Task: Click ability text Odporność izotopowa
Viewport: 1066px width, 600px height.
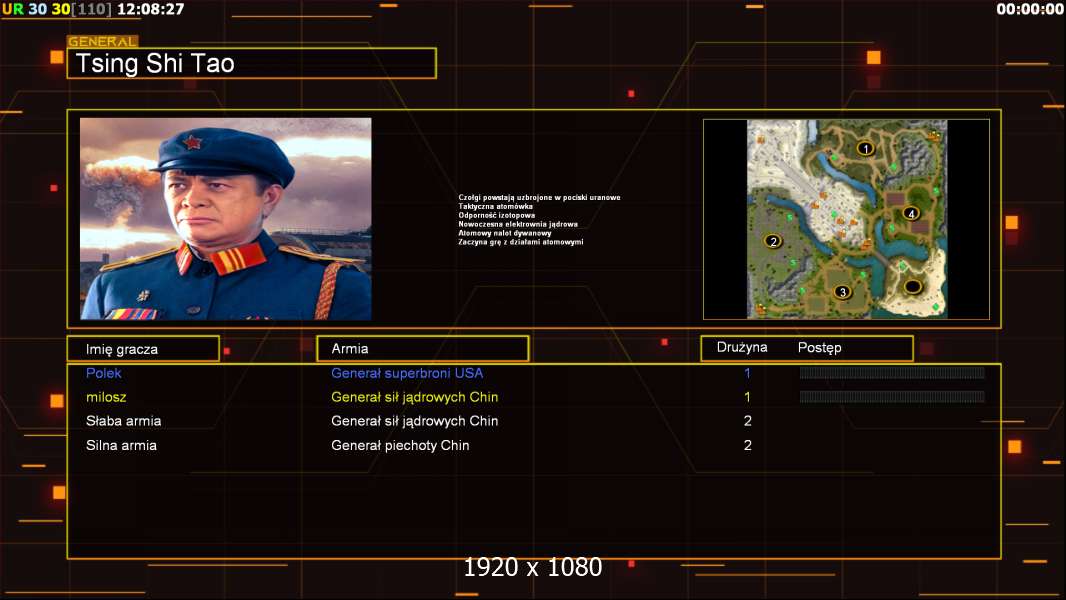Action: [496, 215]
